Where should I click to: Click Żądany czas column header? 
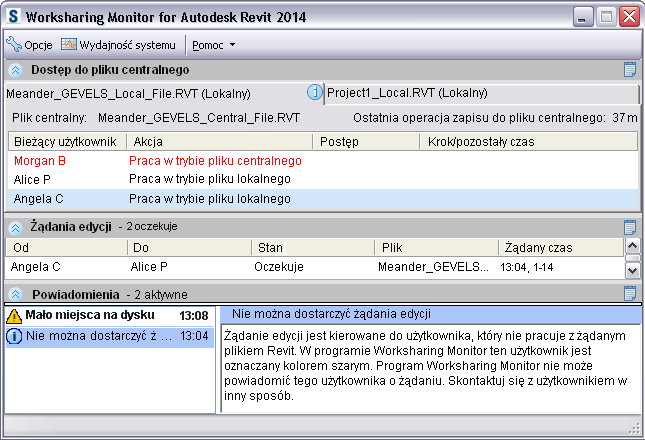tap(561, 248)
